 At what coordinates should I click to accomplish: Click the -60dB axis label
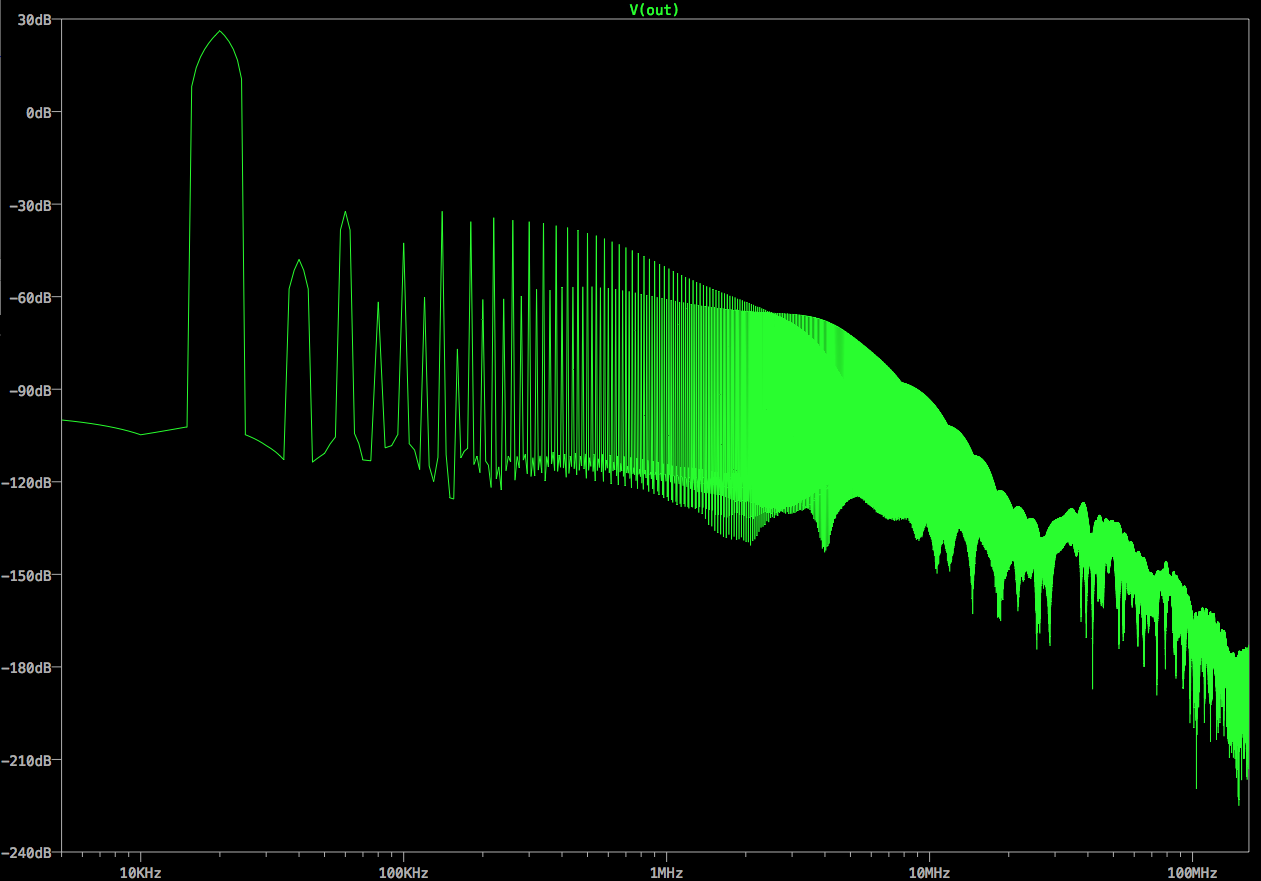coord(31,298)
